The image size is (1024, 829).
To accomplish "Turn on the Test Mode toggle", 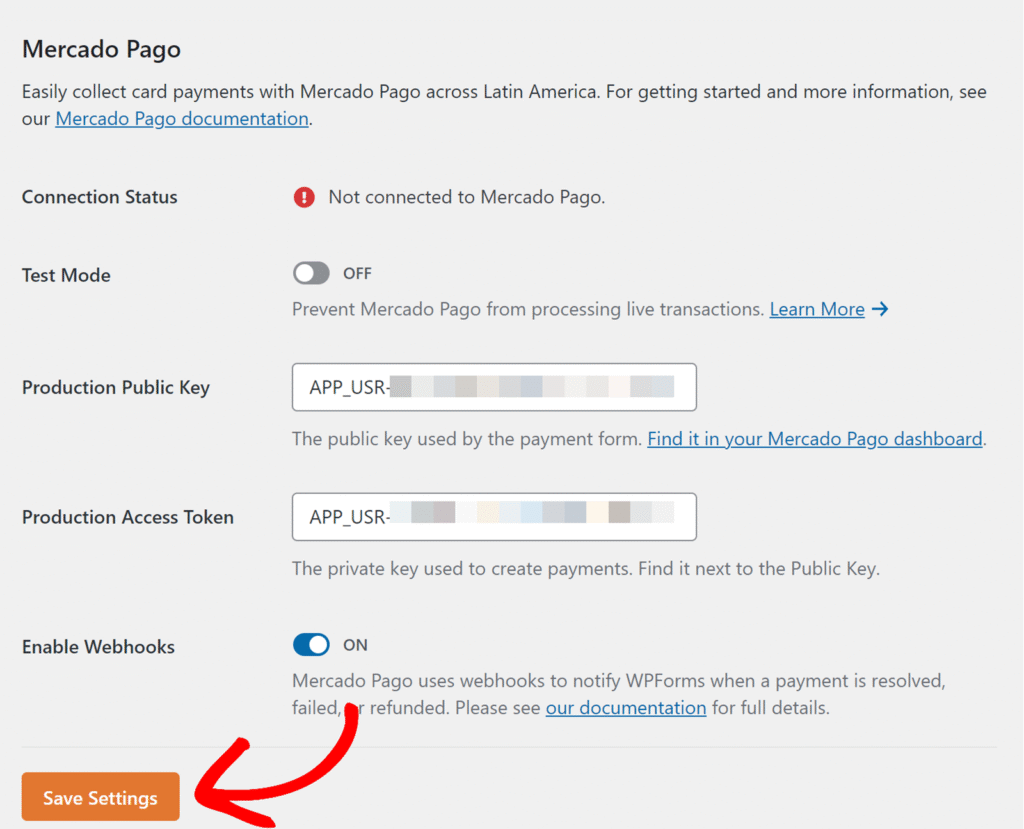I will pyautogui.click(x=311, y=273).
